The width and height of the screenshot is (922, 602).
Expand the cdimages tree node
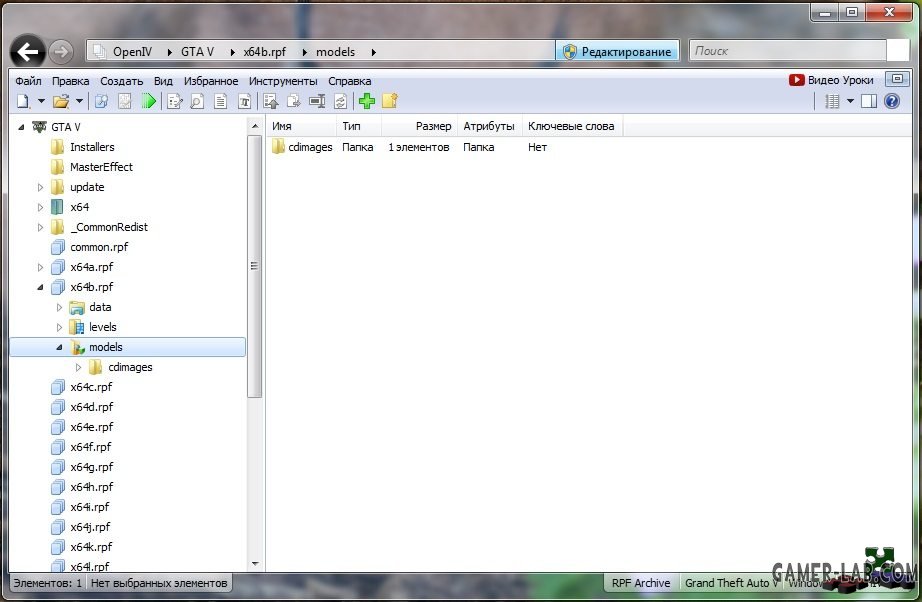click(x=78, y=367)
